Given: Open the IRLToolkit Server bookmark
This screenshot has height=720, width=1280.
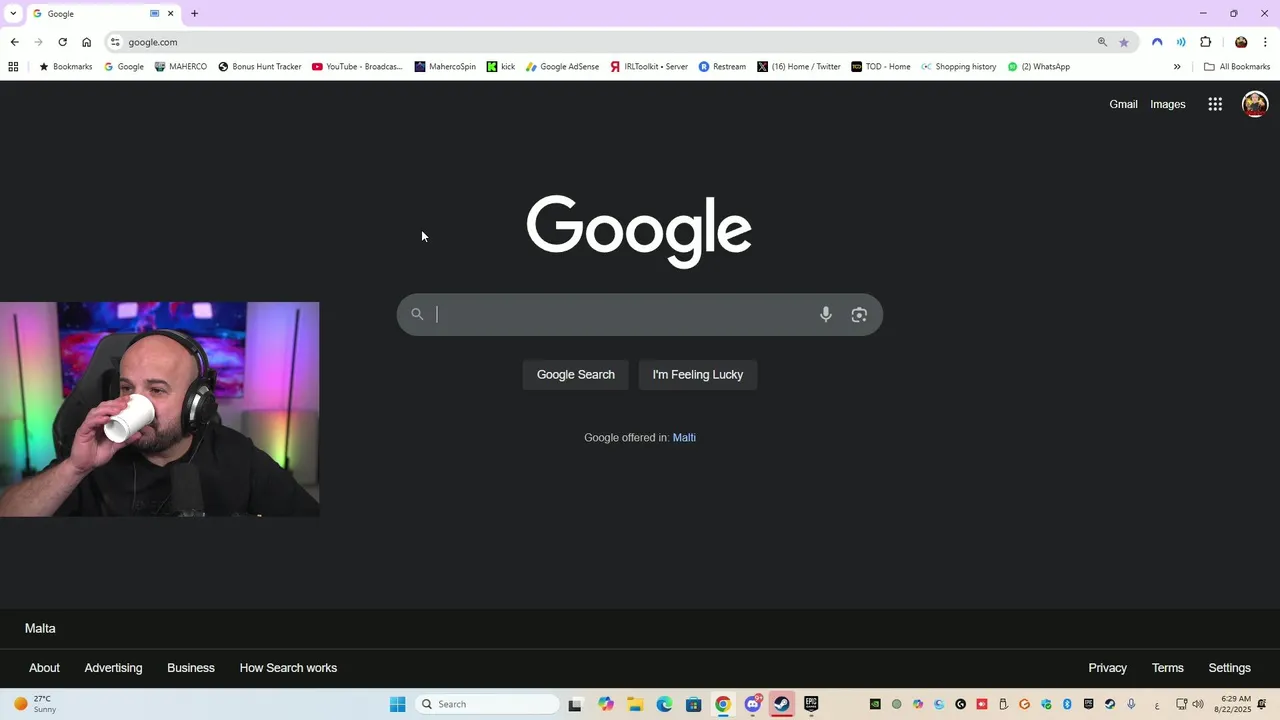Looking at the screenshot, I should 649,67.
